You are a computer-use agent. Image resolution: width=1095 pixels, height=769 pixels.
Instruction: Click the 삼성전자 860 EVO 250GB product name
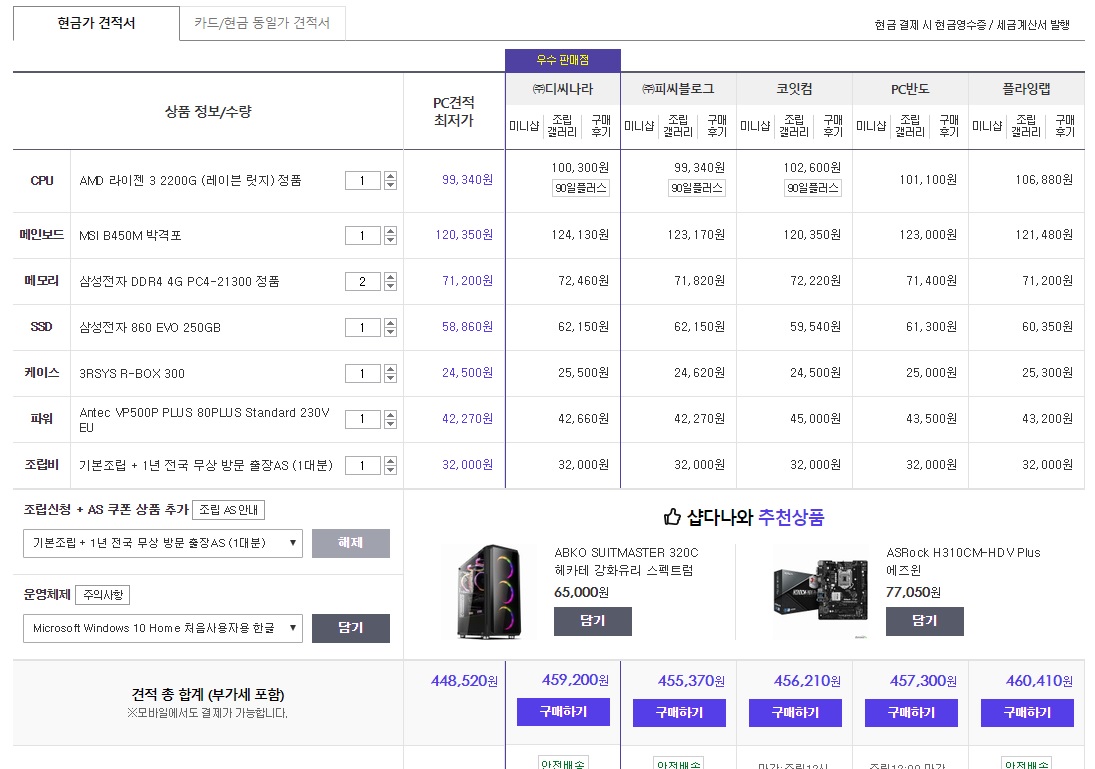coord(150,328)
